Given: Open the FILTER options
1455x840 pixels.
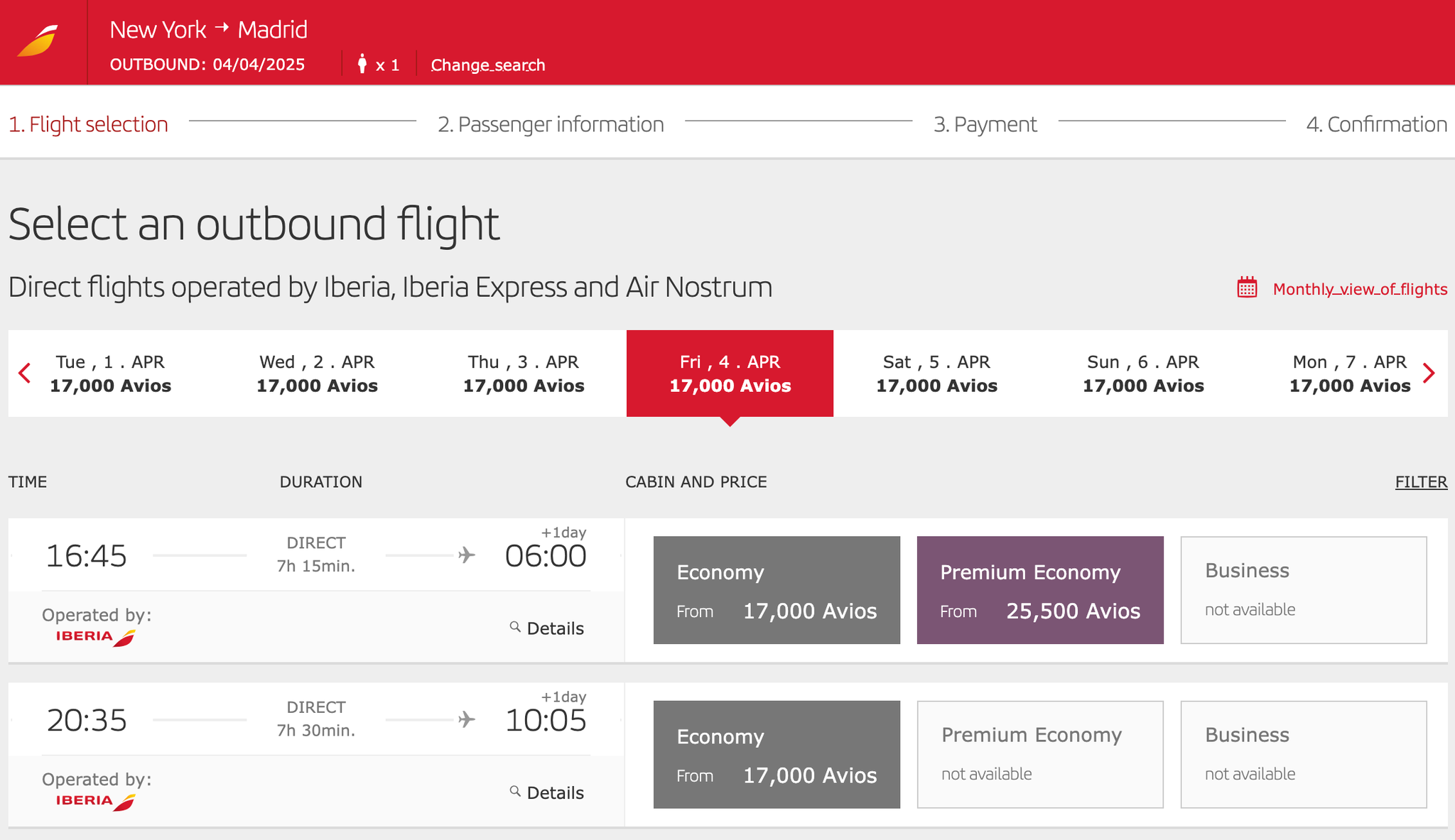Looking at the screenshot, I should (1420, 481).
